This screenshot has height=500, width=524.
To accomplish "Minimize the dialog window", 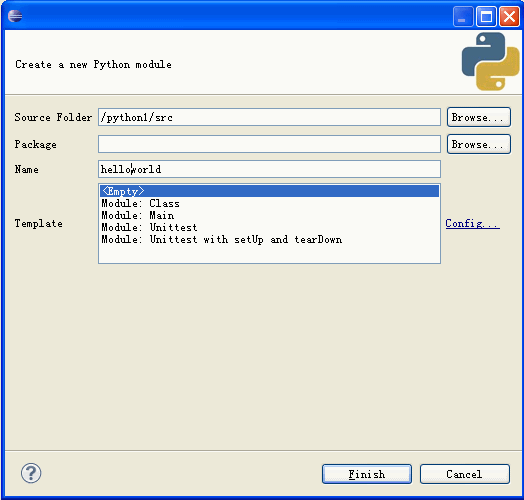I will pos(463,16).
